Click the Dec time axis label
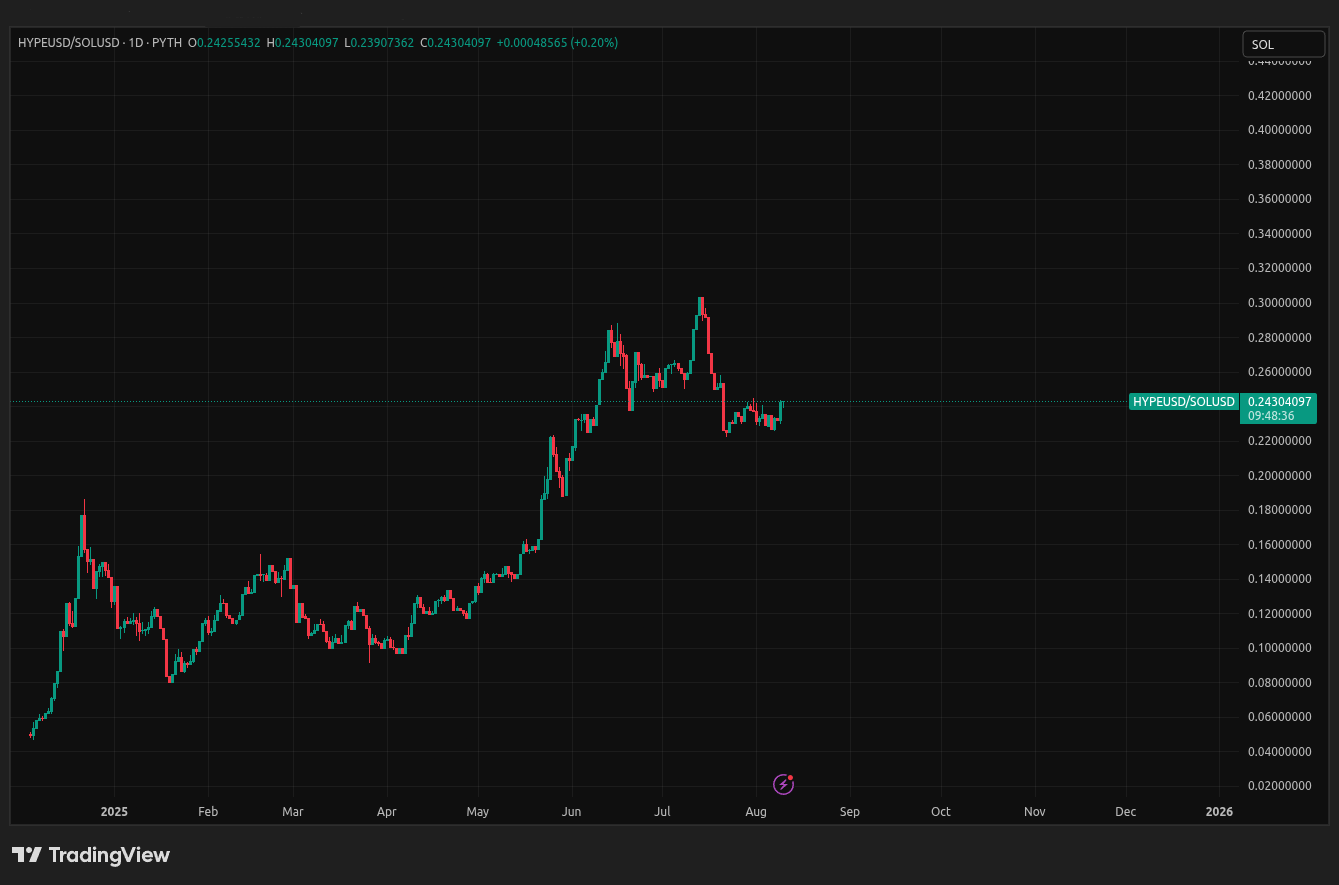1339x885 pixels. point(1126,812)
